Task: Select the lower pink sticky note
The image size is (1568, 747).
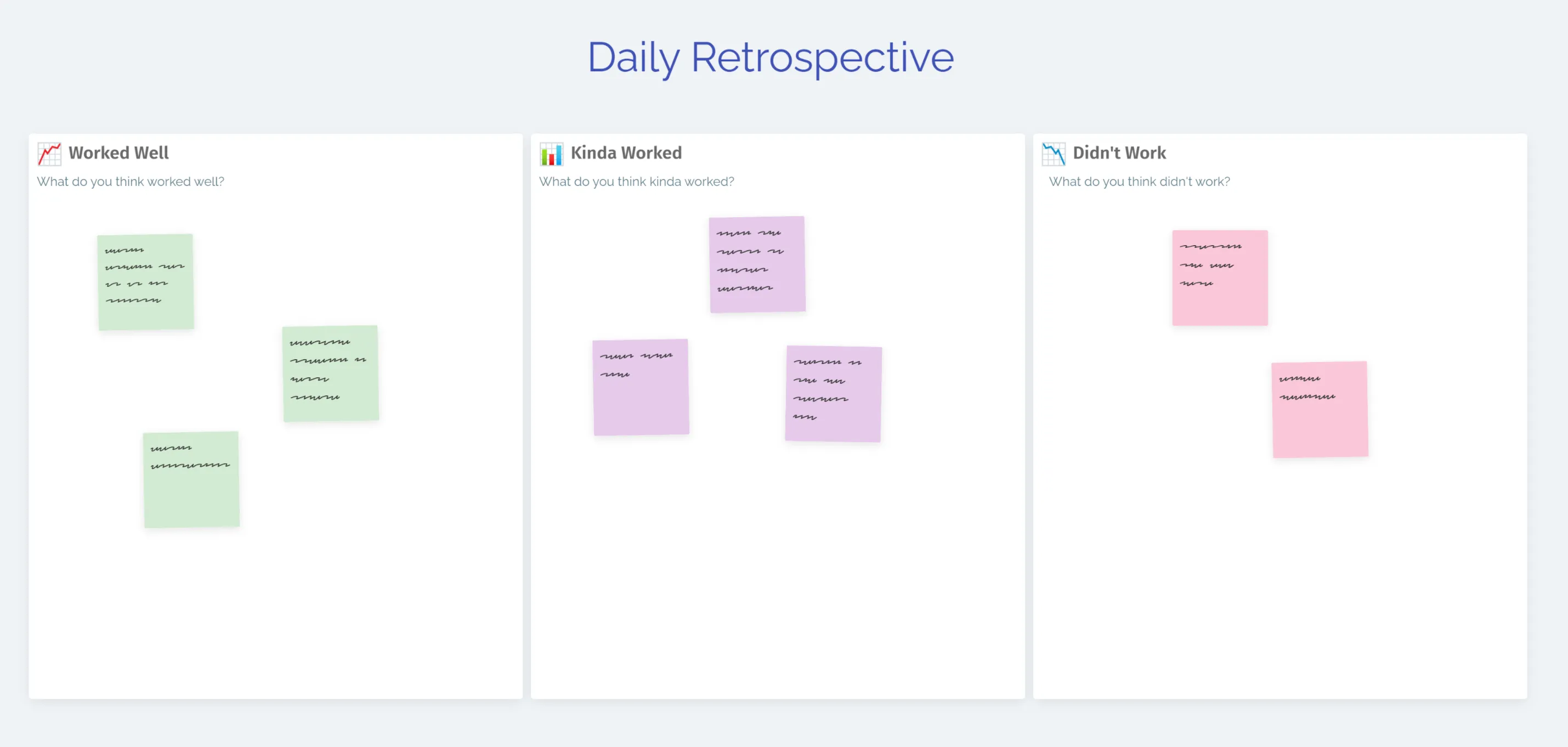Action: point(1320,409)
